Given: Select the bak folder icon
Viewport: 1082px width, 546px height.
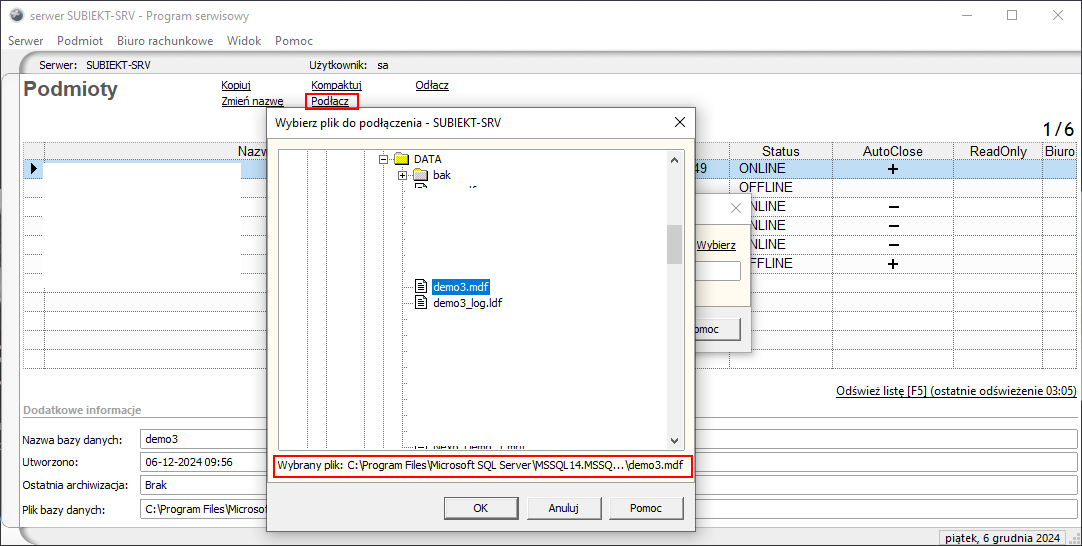Looking at the screenshot, I should (x=421, y=175).
